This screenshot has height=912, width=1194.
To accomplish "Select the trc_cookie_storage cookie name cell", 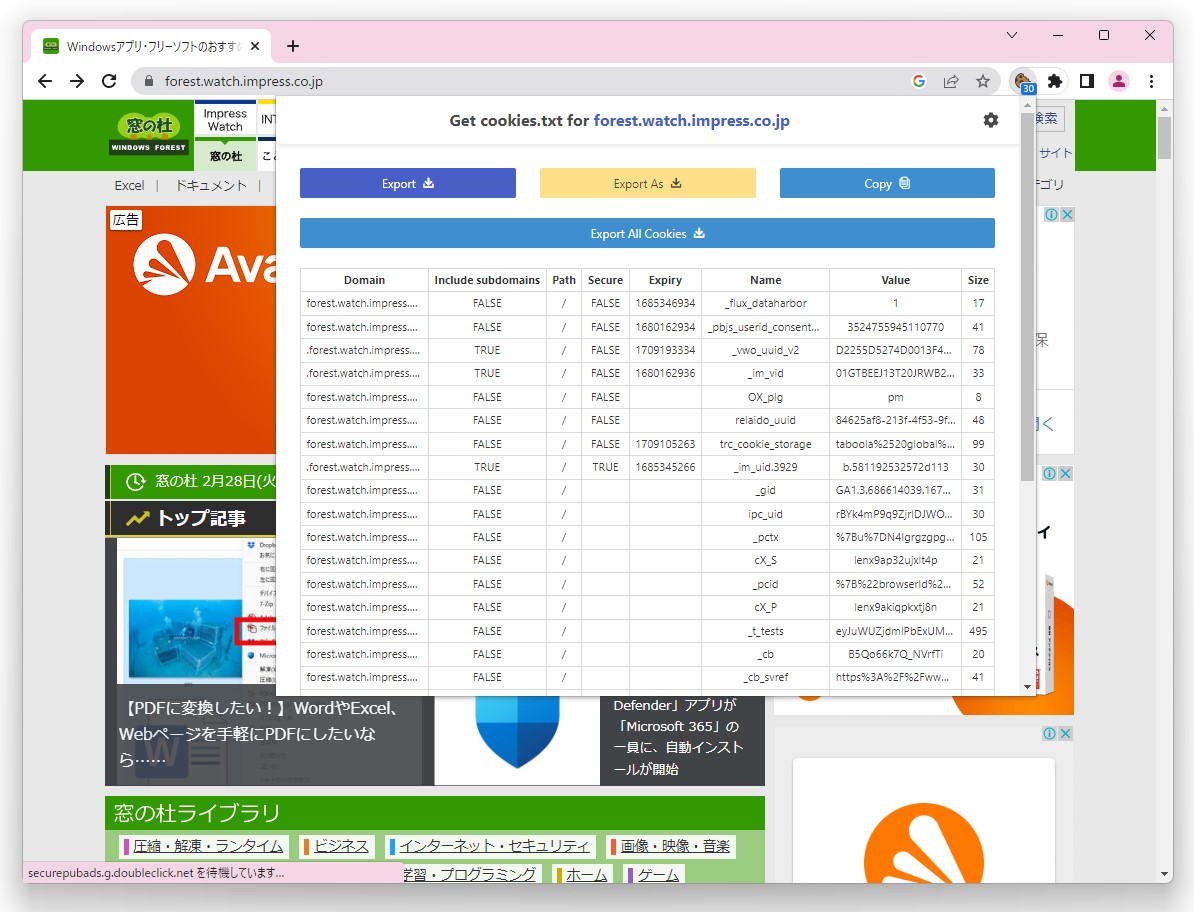I will coord(765,444).
